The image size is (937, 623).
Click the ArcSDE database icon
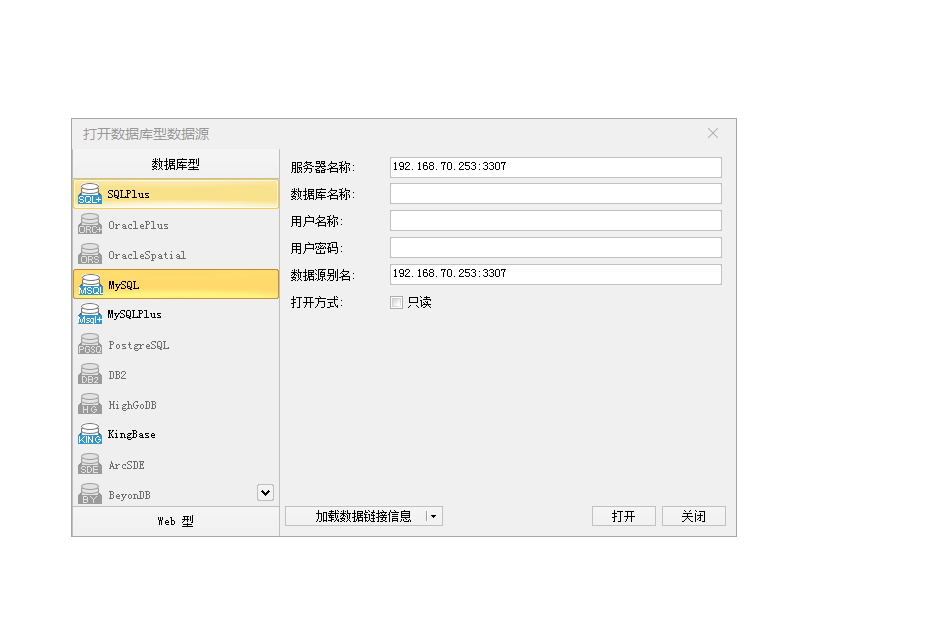coord(90,464)
